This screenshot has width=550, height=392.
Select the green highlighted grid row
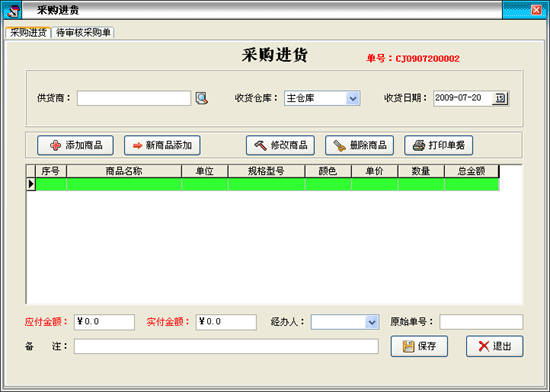pos(267,184)
